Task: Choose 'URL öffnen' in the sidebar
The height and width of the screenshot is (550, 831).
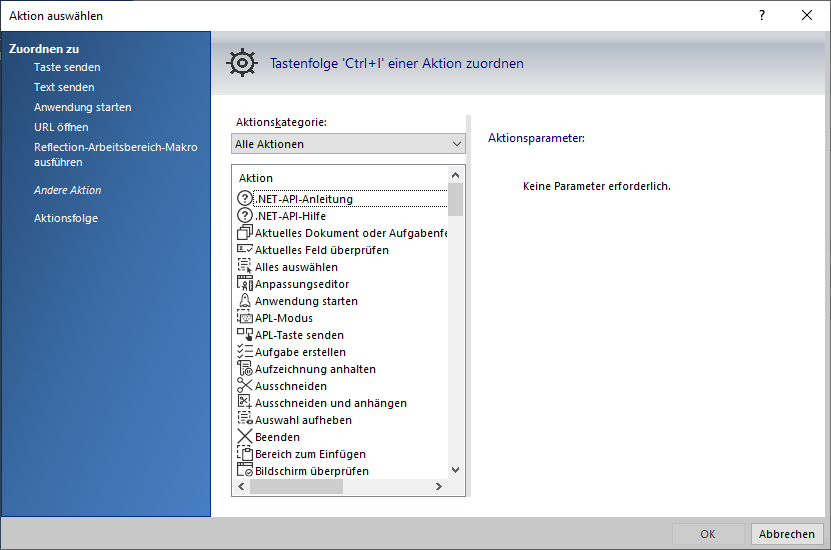Action: point(61,127)
